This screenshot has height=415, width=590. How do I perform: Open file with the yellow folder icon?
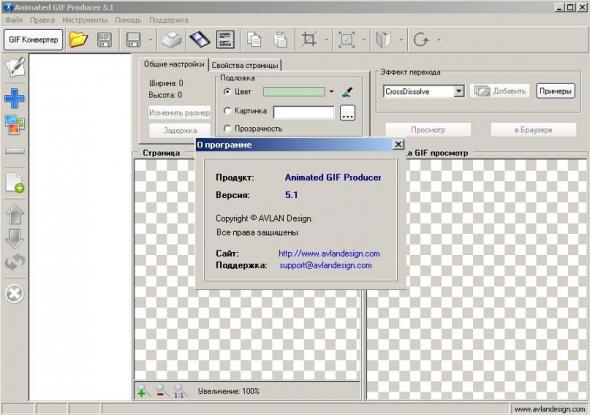pos(78,40)
